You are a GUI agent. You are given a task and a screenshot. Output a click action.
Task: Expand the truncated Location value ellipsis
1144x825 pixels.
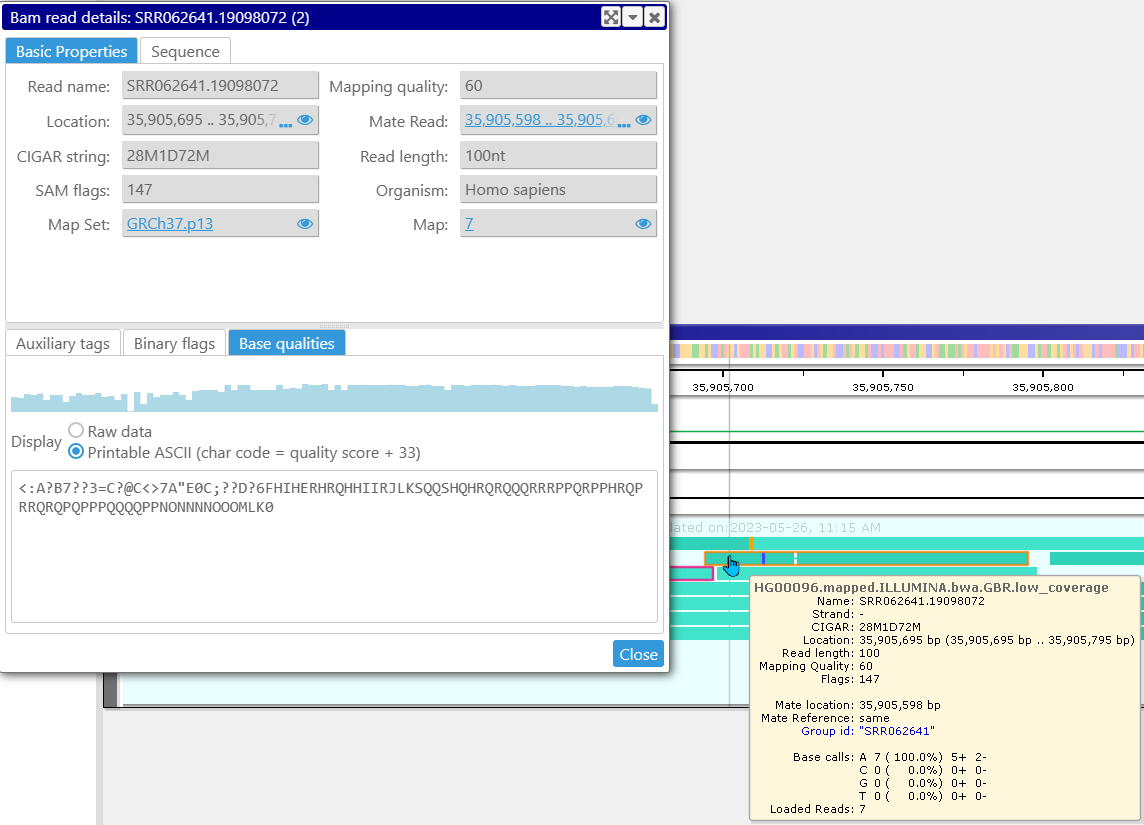(x=286, y=124)
